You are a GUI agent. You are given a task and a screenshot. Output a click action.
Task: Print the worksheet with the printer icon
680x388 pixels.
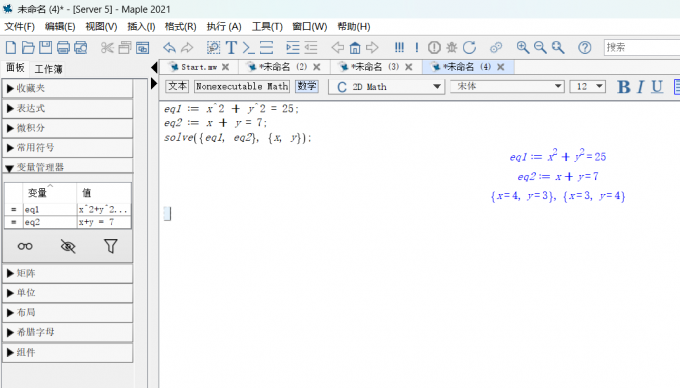63,47
